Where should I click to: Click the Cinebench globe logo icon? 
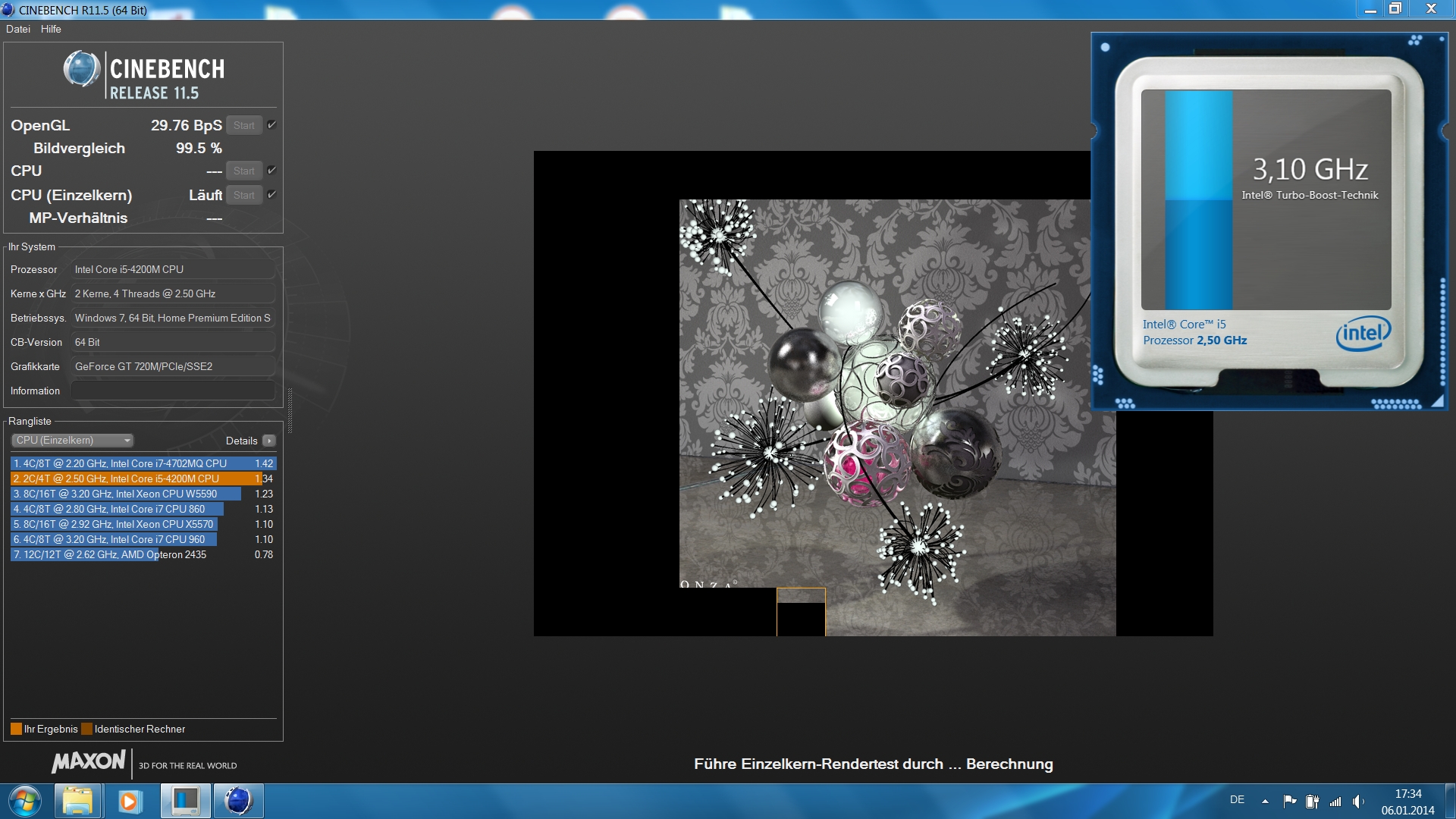[x=81, y=69]
